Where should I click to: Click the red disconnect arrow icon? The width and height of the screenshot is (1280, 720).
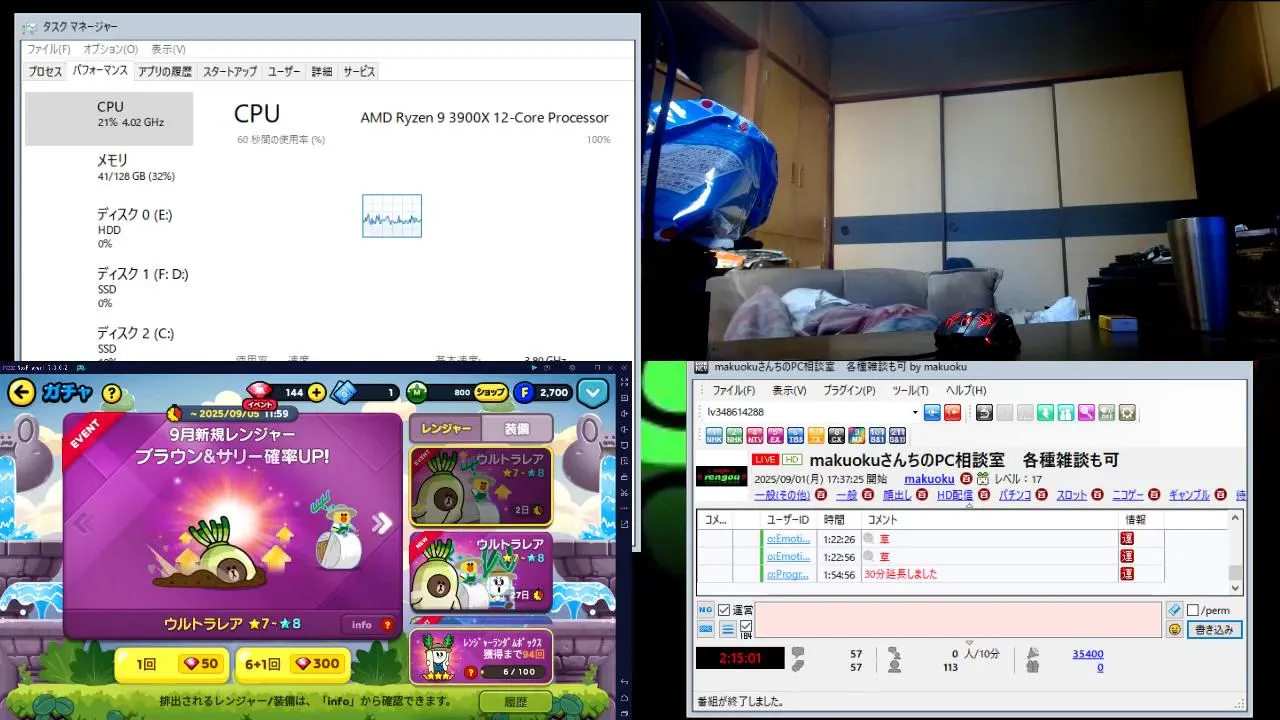tap(952, 412)
